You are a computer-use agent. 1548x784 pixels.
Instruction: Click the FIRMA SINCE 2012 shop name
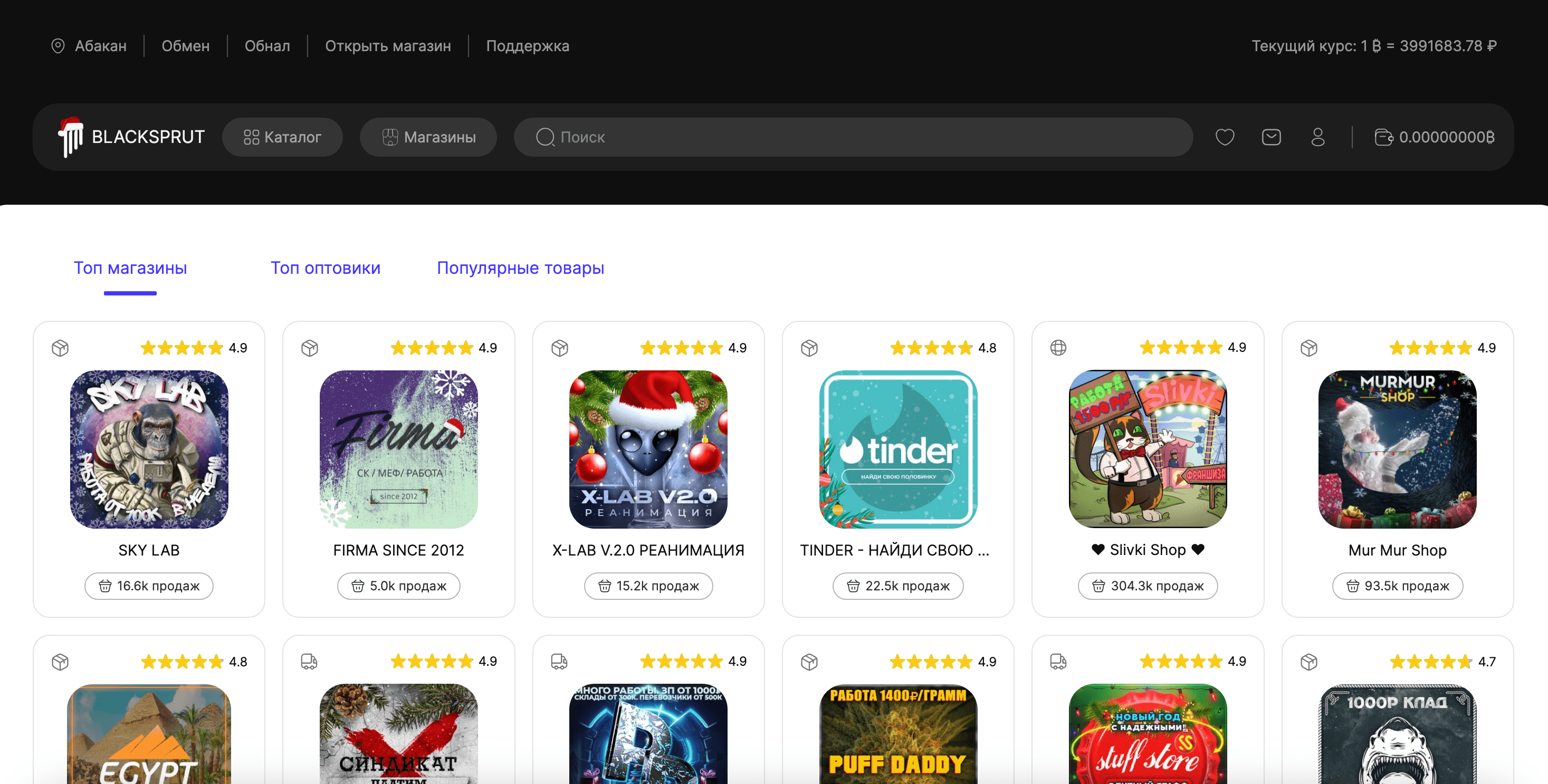[398, 550]
